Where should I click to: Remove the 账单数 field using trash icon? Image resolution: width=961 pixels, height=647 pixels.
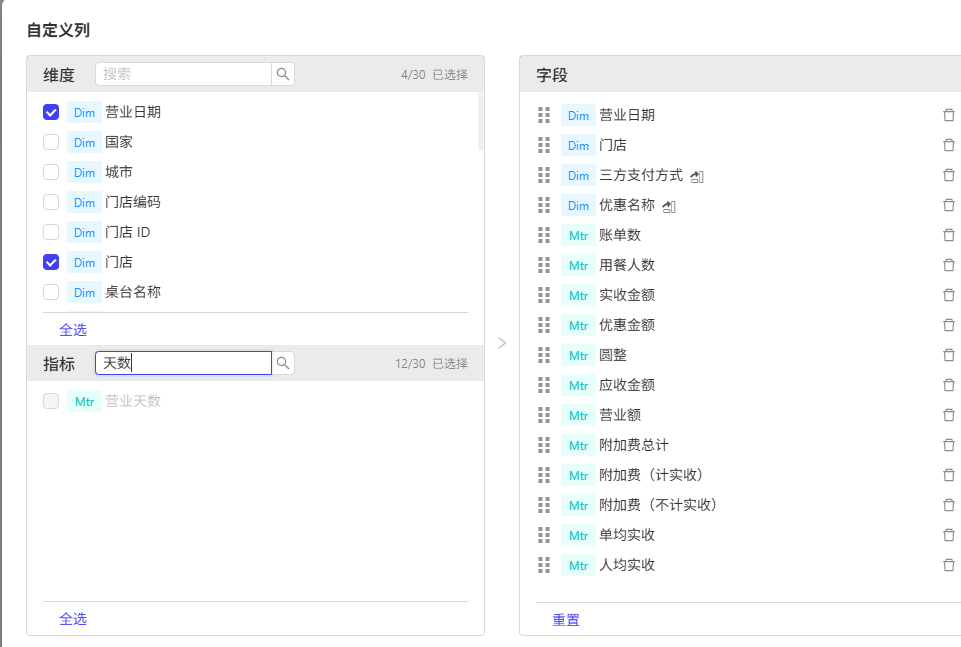pos(948,235)
